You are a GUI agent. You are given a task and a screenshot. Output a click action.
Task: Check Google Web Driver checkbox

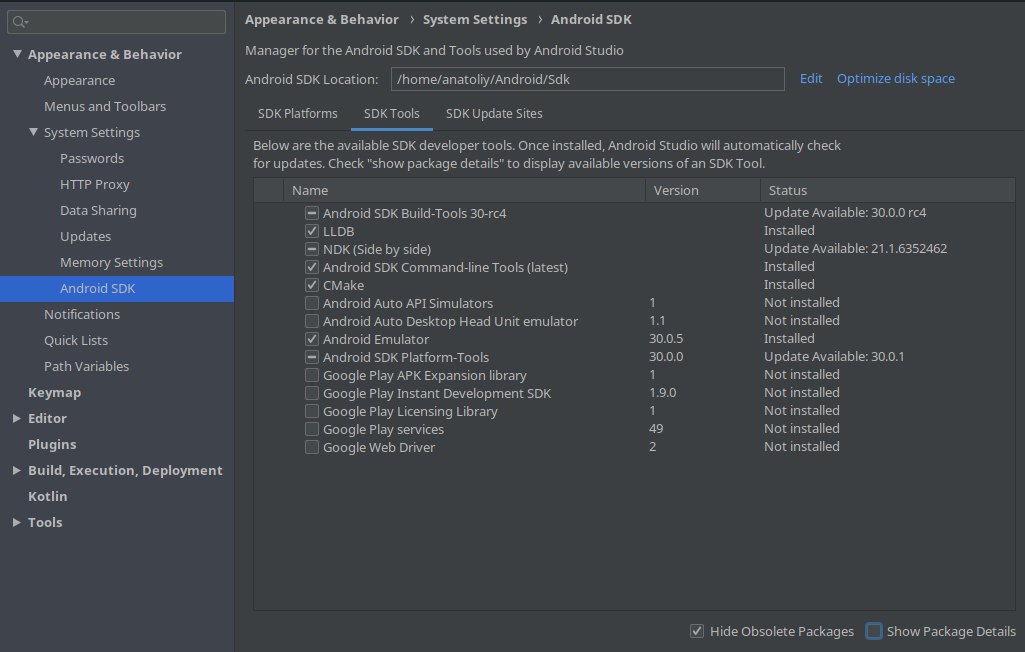pos(312,447)
